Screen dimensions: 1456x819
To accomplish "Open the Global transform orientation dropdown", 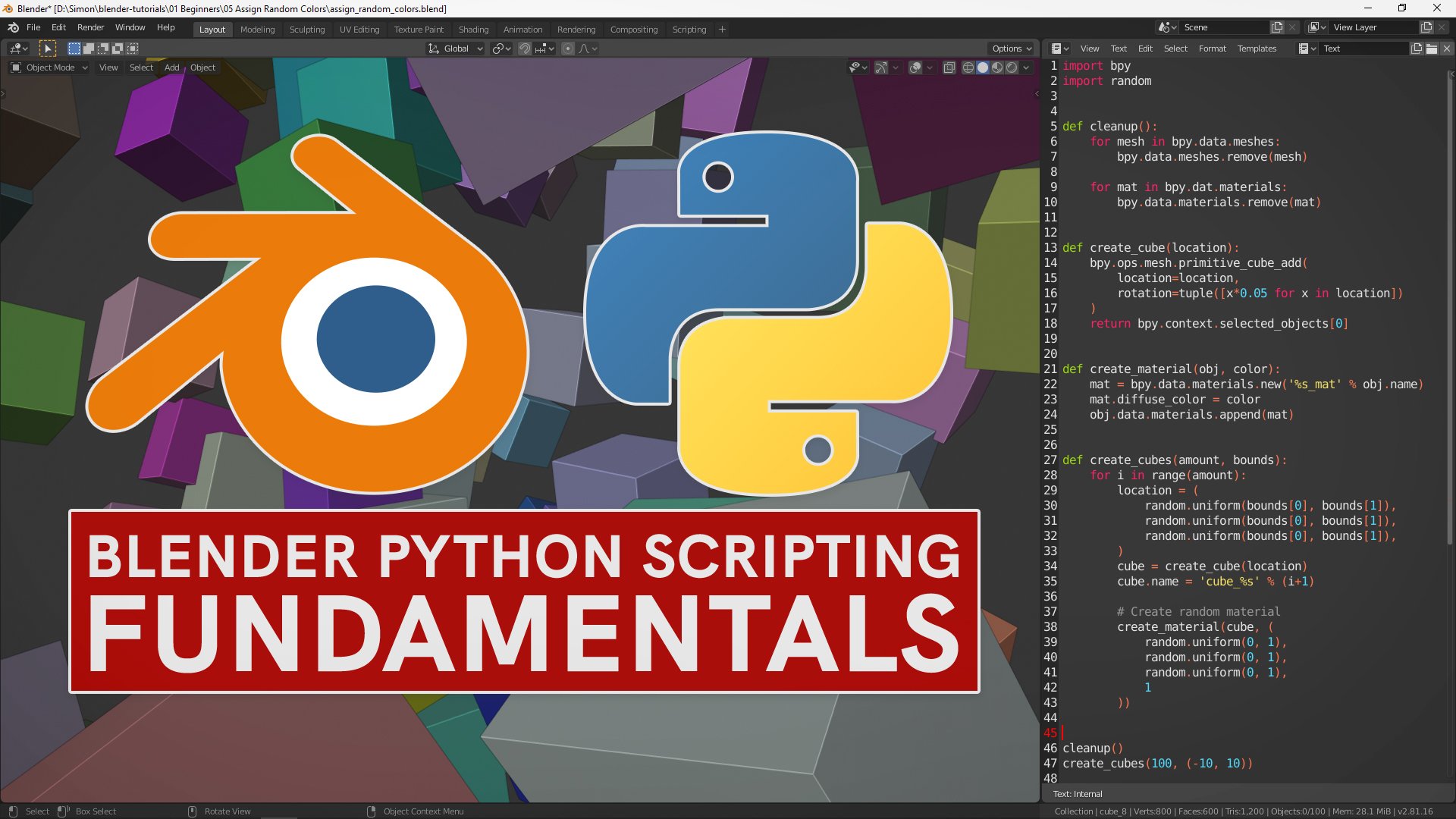I will pyautogui.click(x=456, y=48).
